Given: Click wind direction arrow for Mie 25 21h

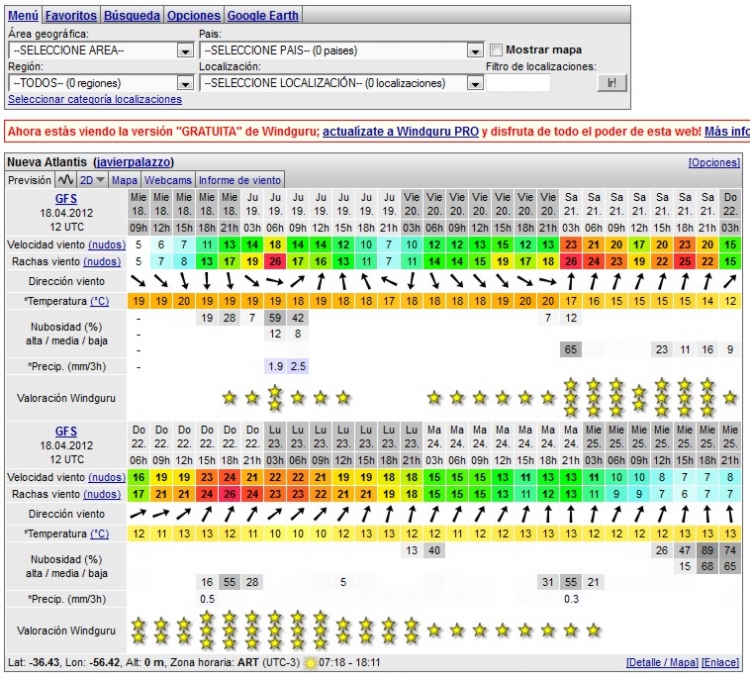Looking at the screenshot, I should tap(730, 514).
